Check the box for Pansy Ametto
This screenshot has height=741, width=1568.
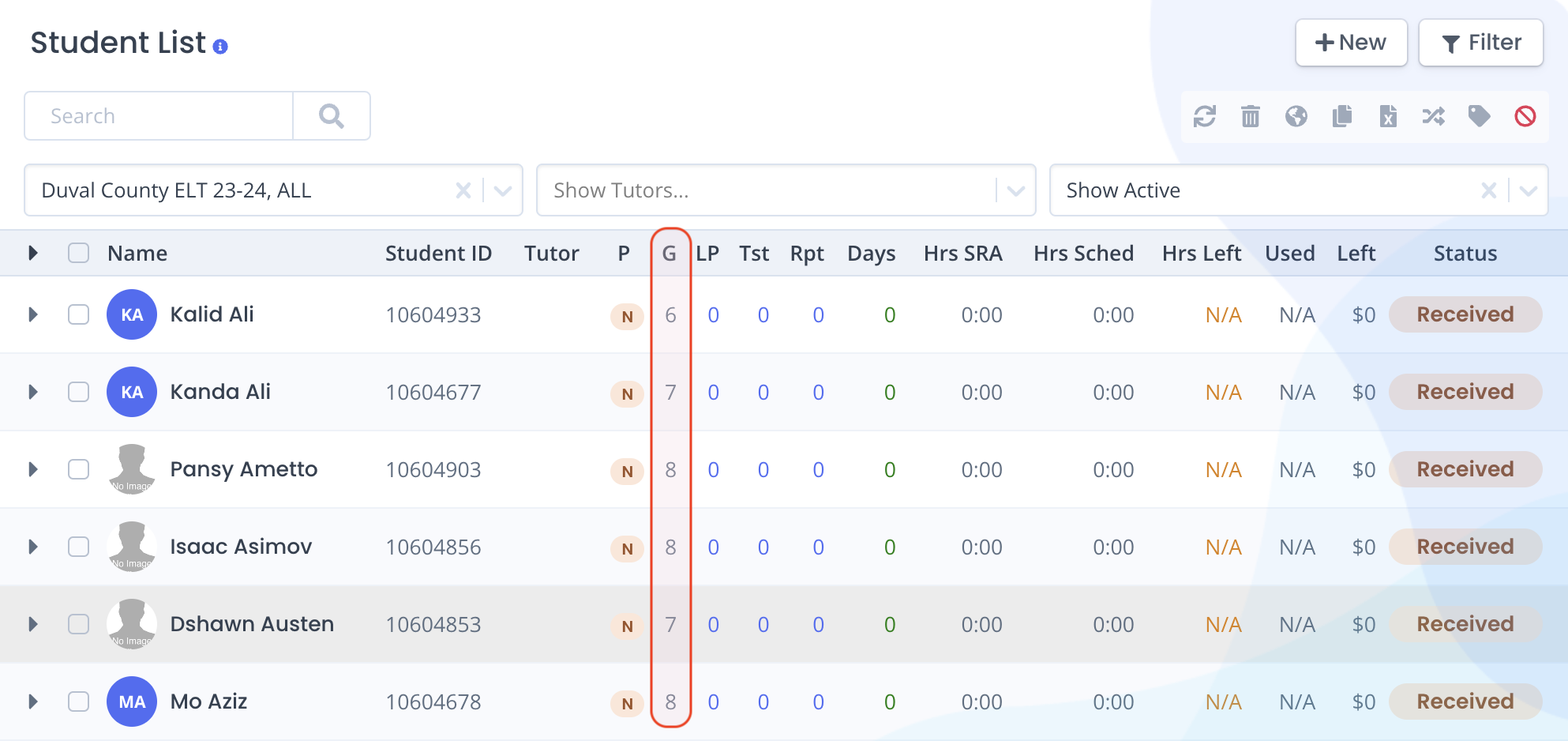(x=78, y=469)
